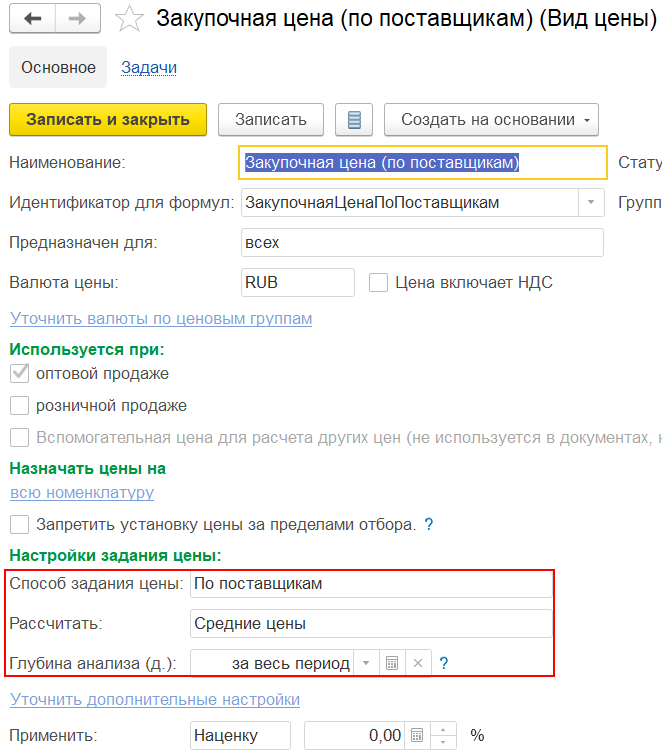Expand 'Создать на основании' dropdown

click(x=490, y=120)
